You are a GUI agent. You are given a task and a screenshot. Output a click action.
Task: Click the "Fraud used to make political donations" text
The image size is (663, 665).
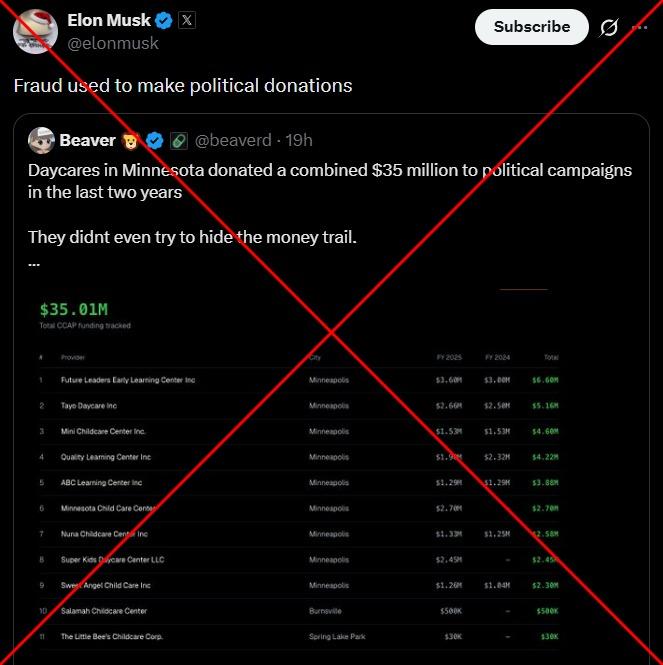183,85
